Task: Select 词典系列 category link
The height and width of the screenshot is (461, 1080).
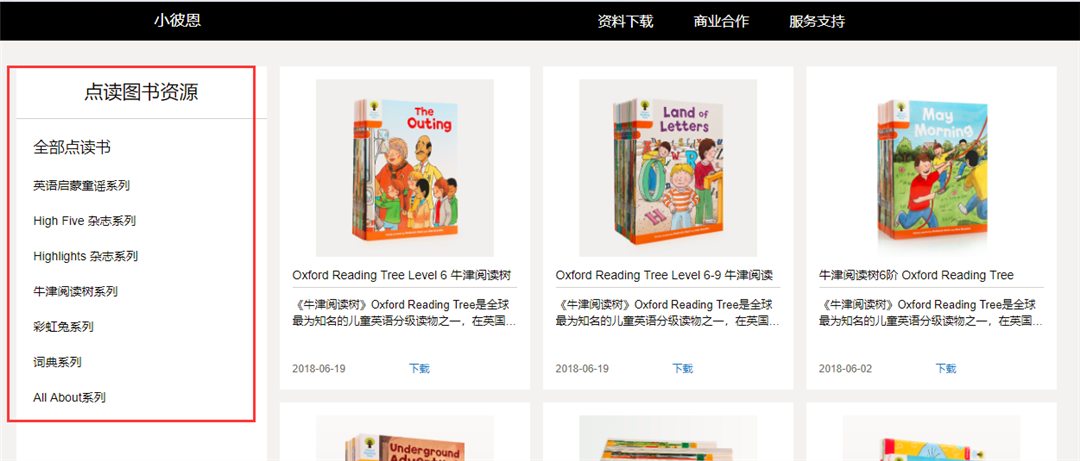Action: tap(57, 362)
